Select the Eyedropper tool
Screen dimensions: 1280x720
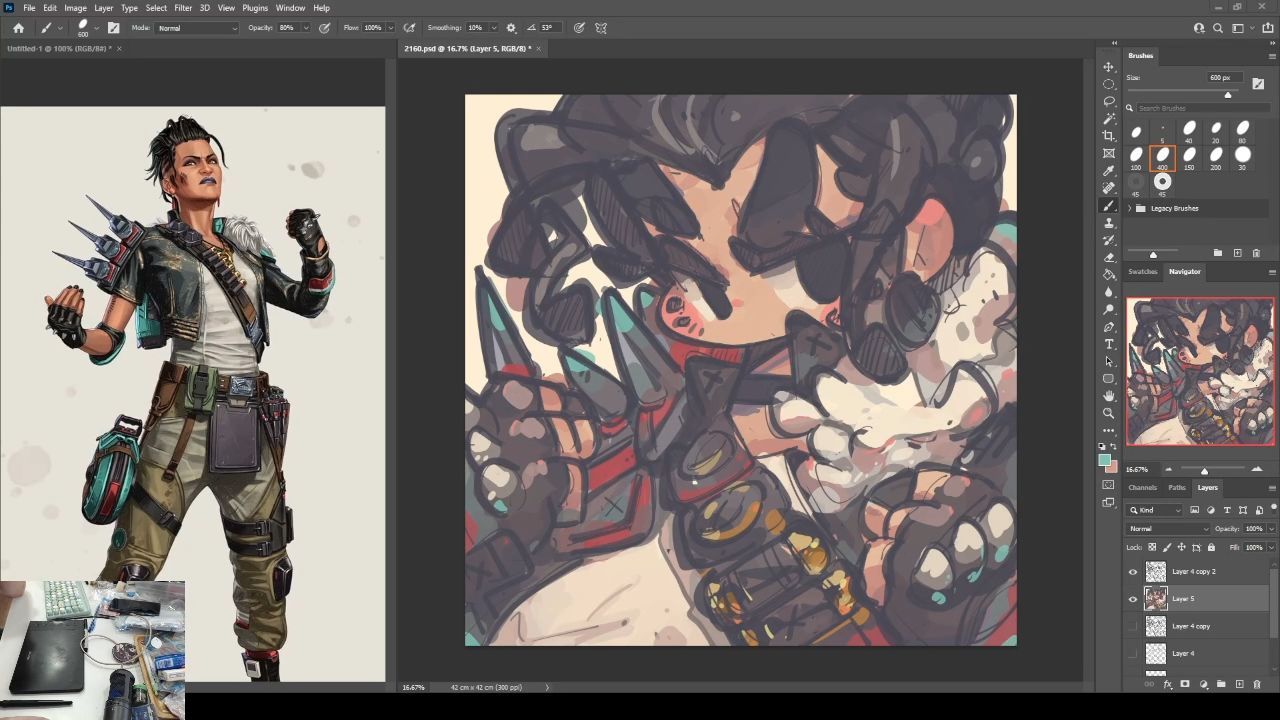click(x=1109, y=170)
